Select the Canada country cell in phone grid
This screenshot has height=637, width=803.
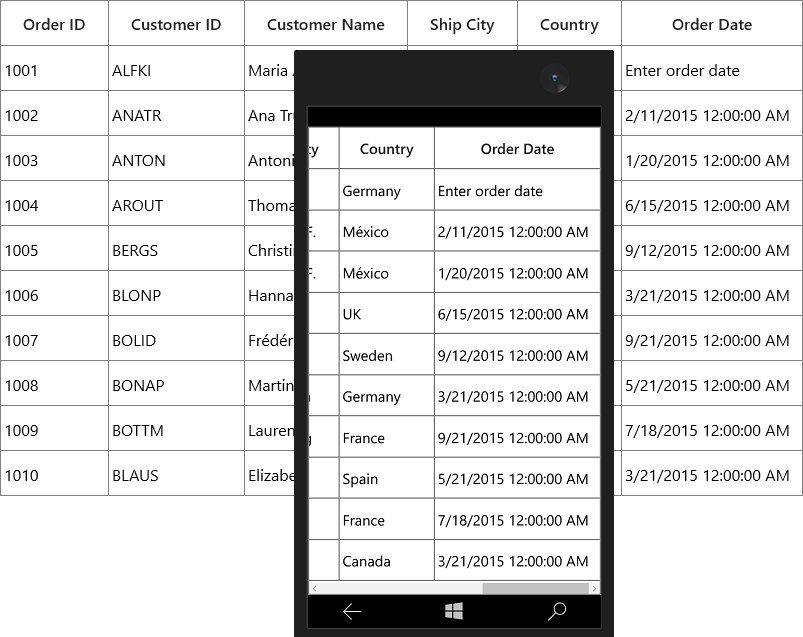(x=387, y=560)
